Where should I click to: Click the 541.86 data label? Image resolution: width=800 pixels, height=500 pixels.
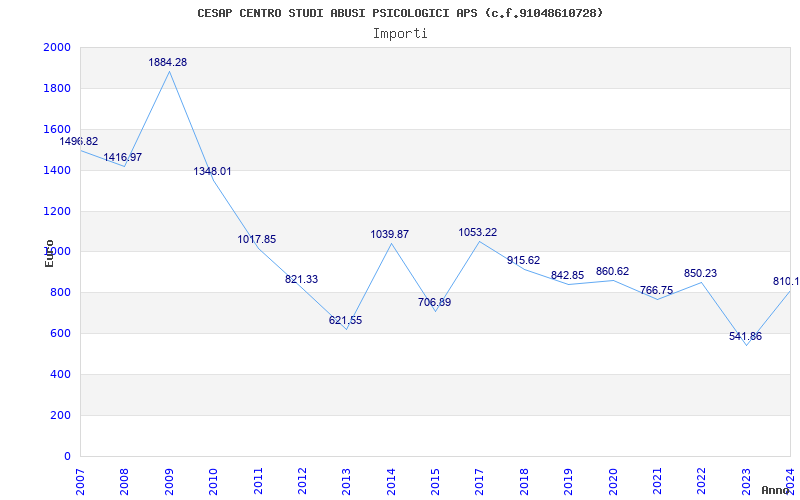tap(745, 337)
